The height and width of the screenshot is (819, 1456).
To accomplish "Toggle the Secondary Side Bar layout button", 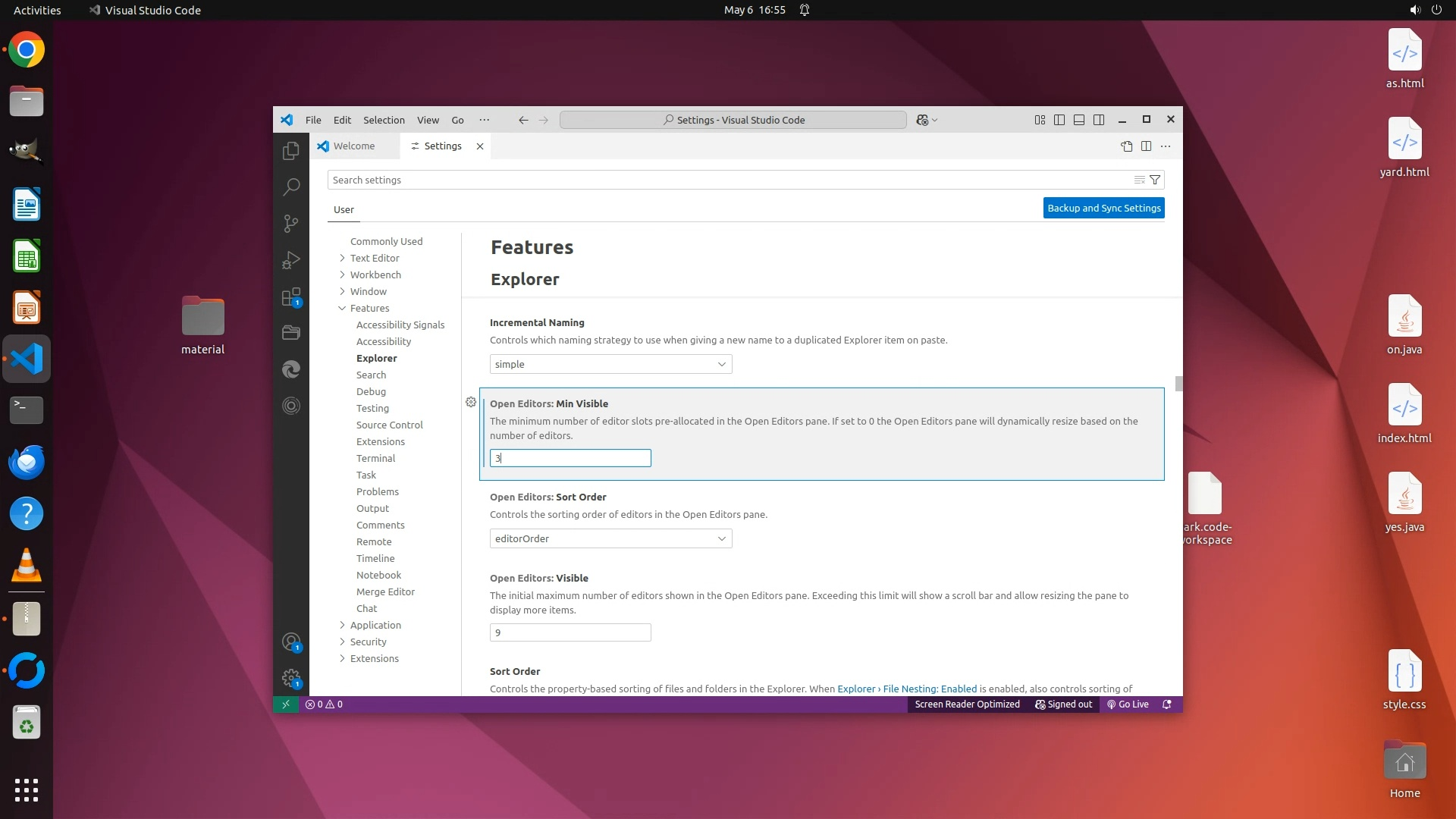I will [x=1099, y=120].
